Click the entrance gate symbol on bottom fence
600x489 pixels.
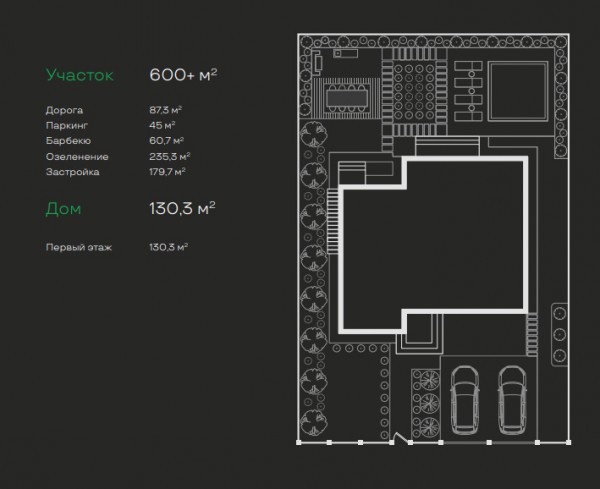398,437
